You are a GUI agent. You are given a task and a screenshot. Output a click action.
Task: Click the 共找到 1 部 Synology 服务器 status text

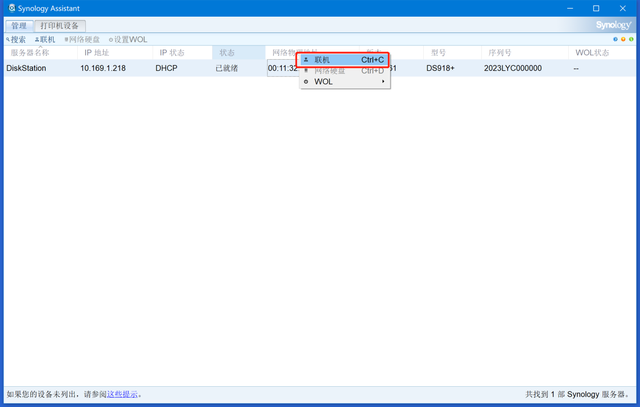(578, 394)
